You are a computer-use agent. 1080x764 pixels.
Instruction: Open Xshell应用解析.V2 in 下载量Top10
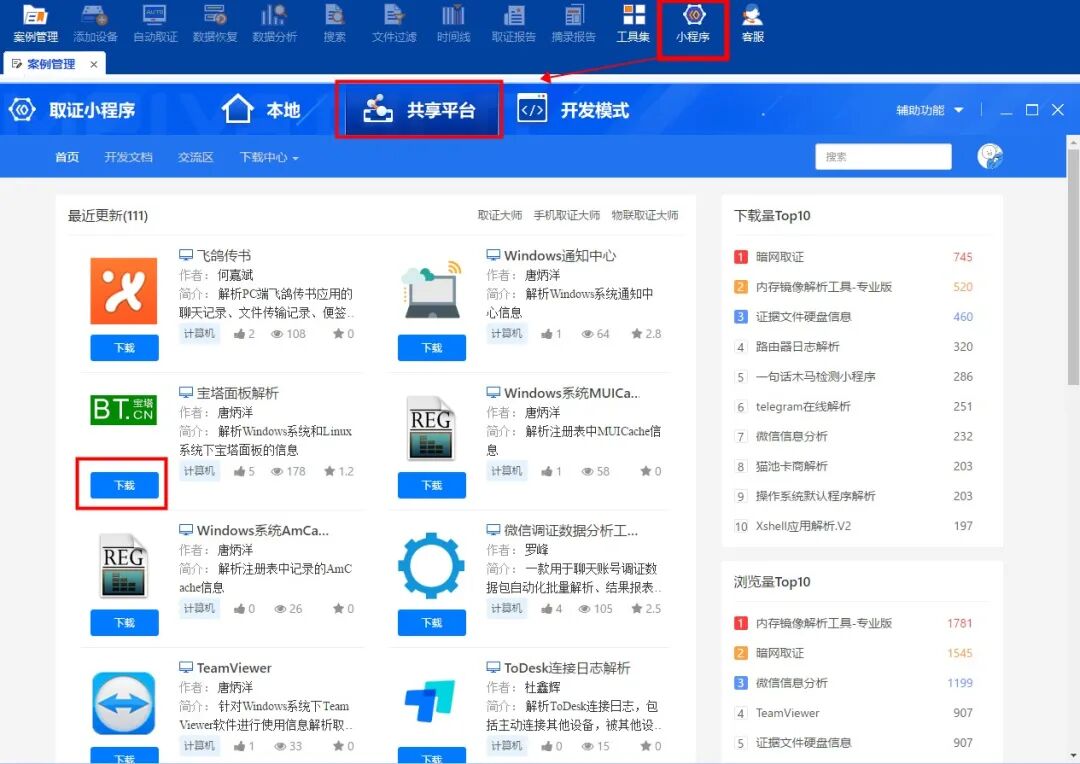(803, 526)
